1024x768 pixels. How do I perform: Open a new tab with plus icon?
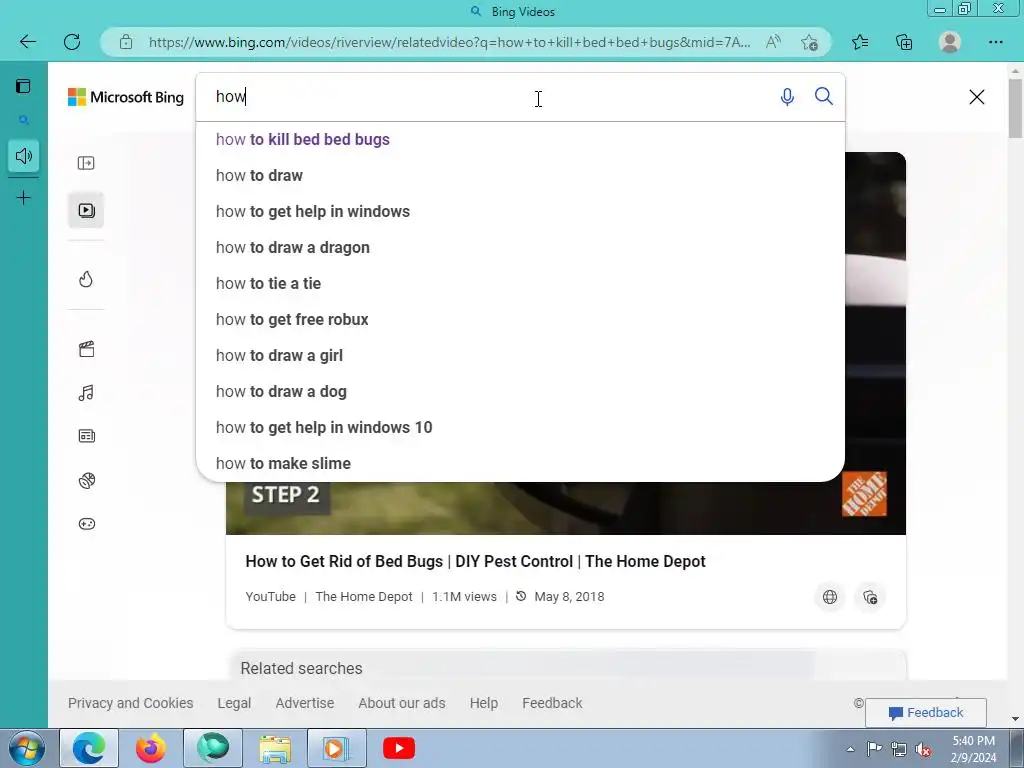click(x=24, y=198)
